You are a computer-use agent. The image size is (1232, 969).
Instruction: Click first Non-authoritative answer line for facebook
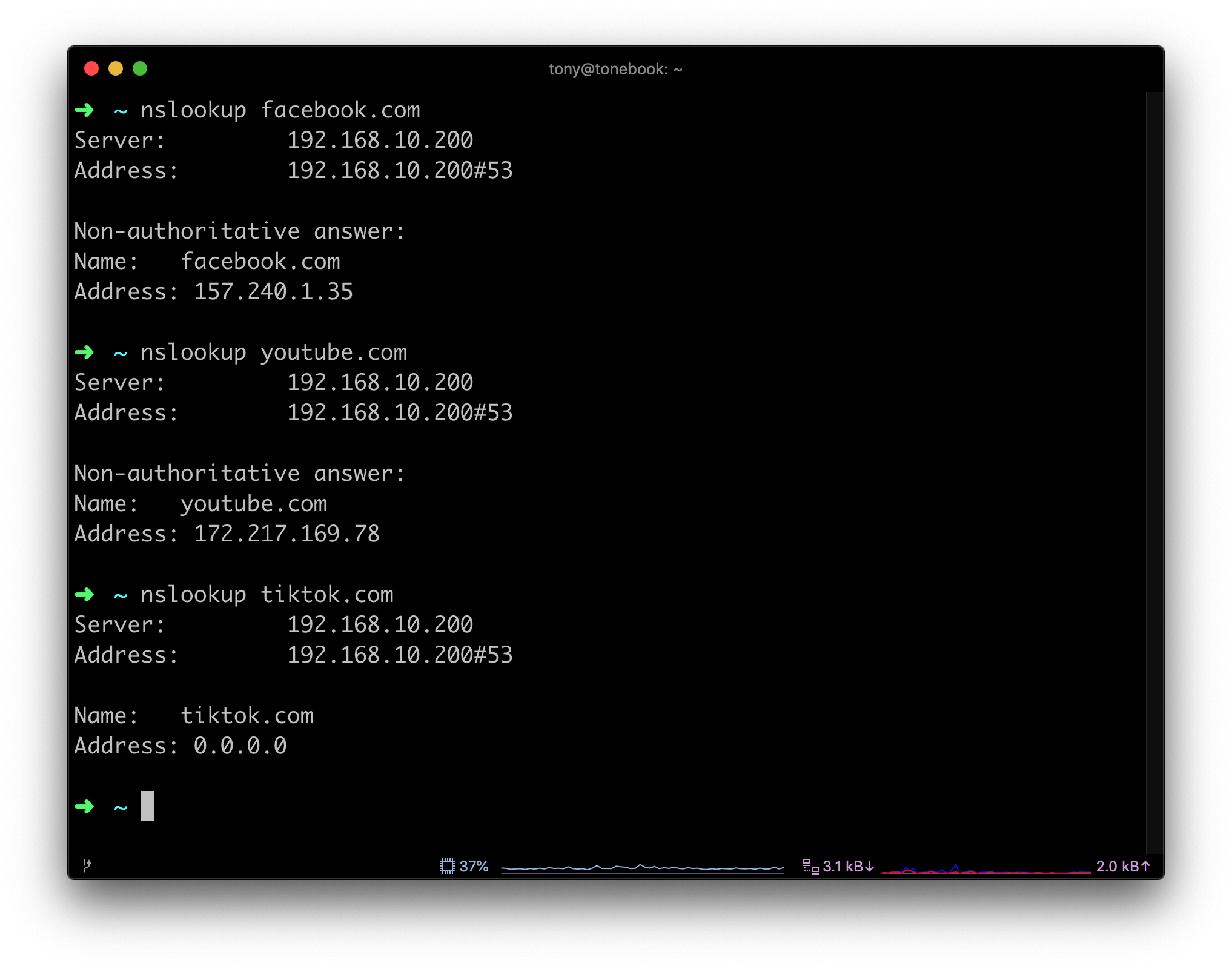[239, 231]
